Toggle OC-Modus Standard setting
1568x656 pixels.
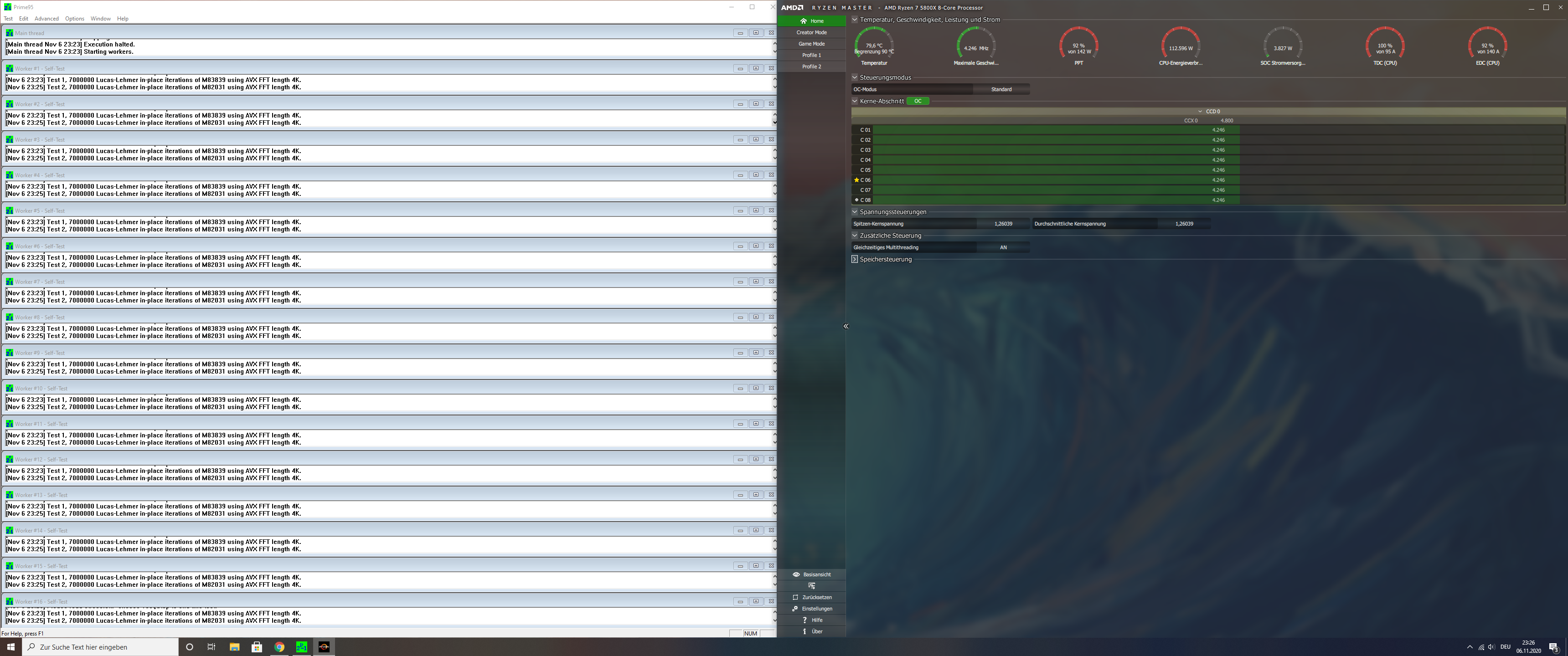coord(1001,89)
